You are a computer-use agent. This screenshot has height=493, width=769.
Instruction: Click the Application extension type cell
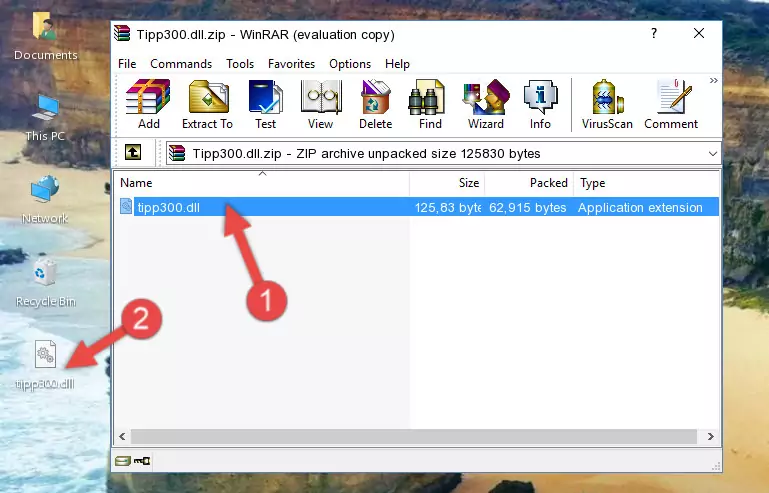coord(640,207)
